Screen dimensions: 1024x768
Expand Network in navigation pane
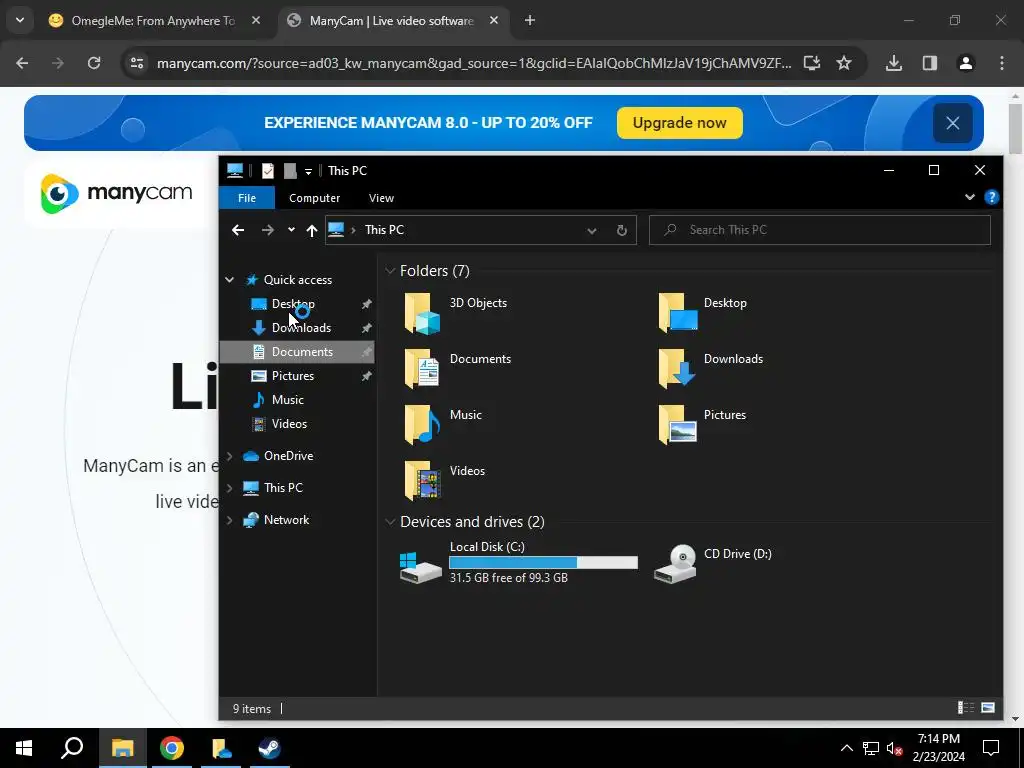229,520
